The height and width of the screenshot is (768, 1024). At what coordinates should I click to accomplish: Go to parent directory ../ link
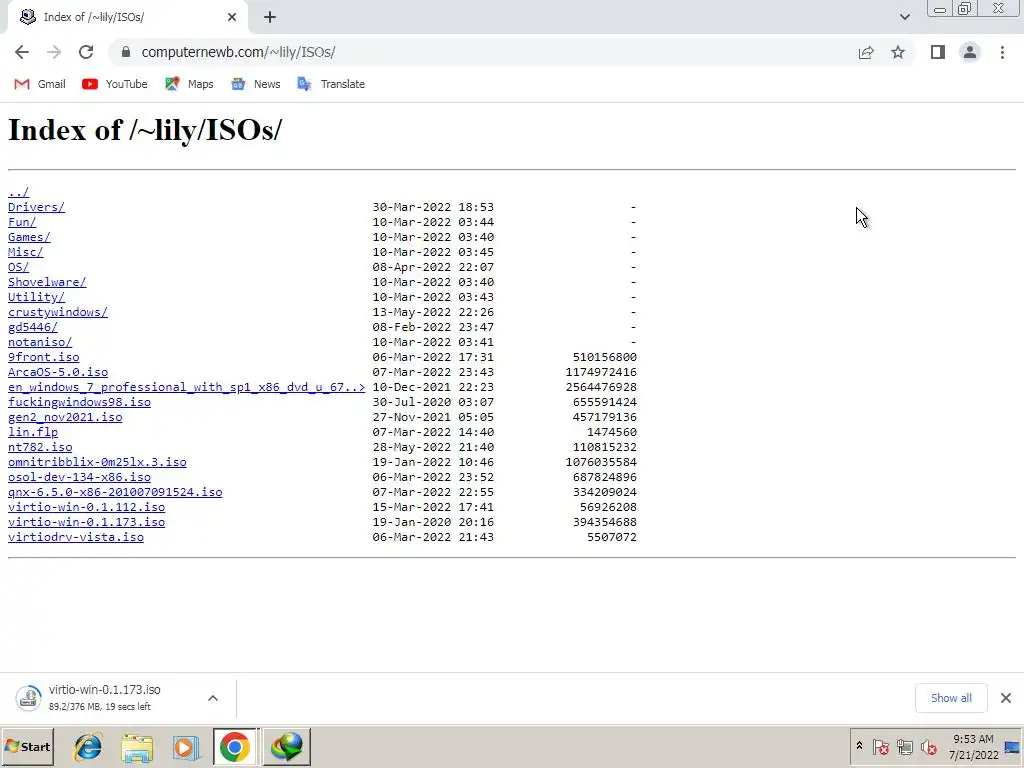click(x=18, y=192)
